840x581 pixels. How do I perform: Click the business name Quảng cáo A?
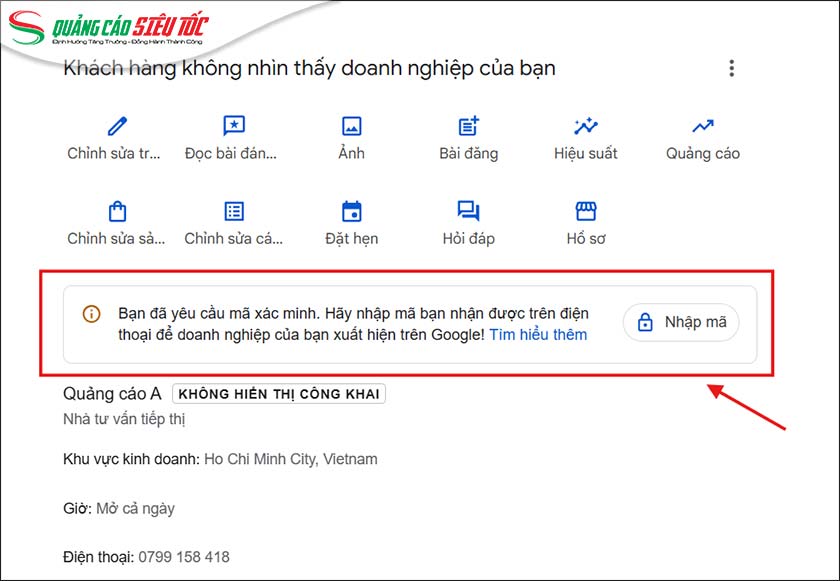[113, 393]
